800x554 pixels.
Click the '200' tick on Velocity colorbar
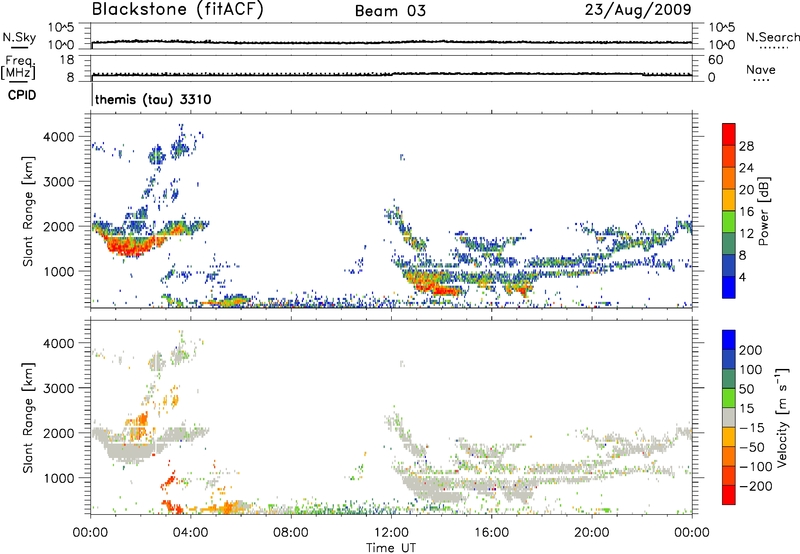(751, 350)
